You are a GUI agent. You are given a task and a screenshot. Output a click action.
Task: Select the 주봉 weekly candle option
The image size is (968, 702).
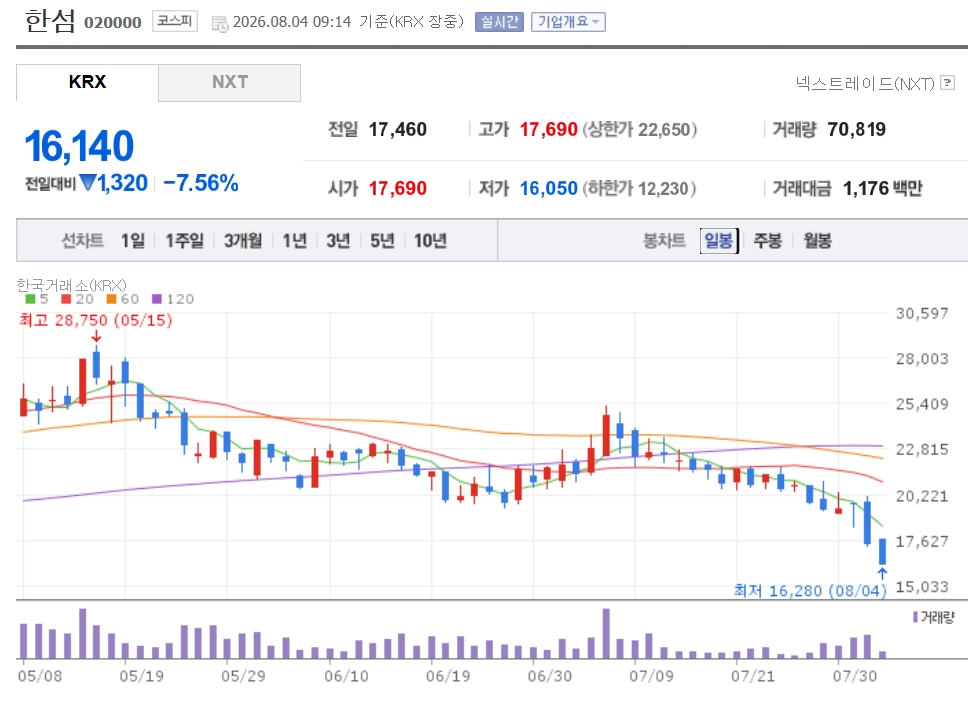pos(768,240)
